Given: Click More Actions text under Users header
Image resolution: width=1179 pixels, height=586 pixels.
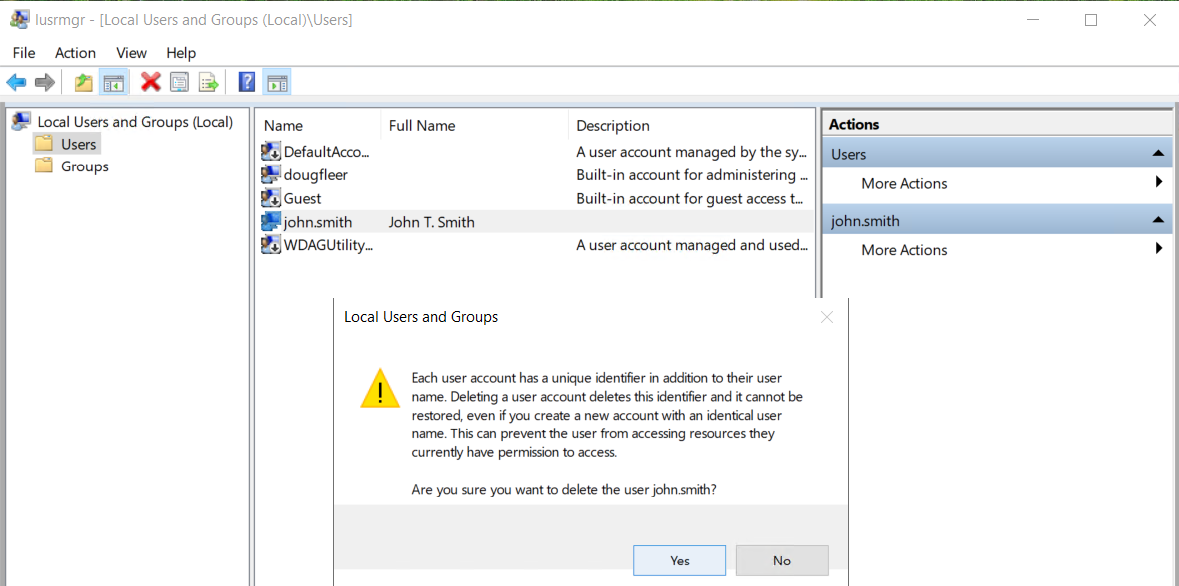Looking at the screenshot, I should pyautogui.click(x=904, y=183).
